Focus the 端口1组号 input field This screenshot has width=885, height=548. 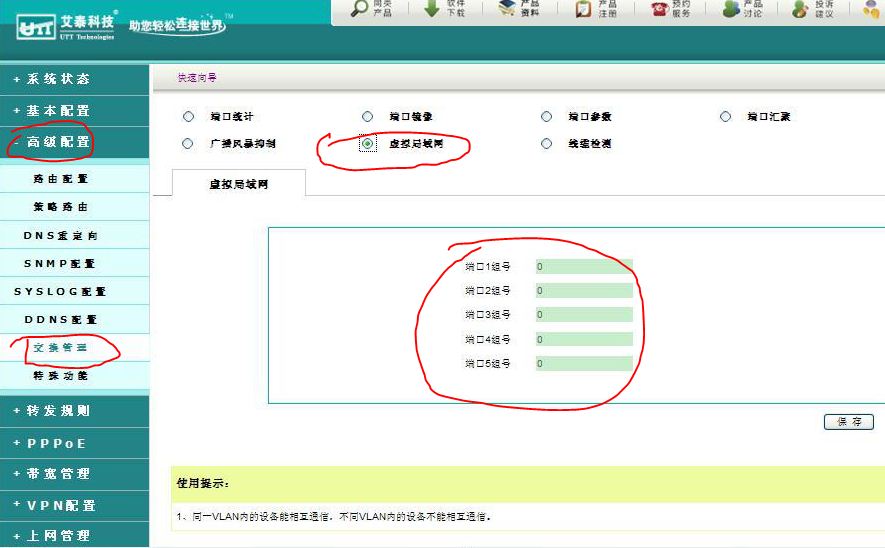[584, 266]
